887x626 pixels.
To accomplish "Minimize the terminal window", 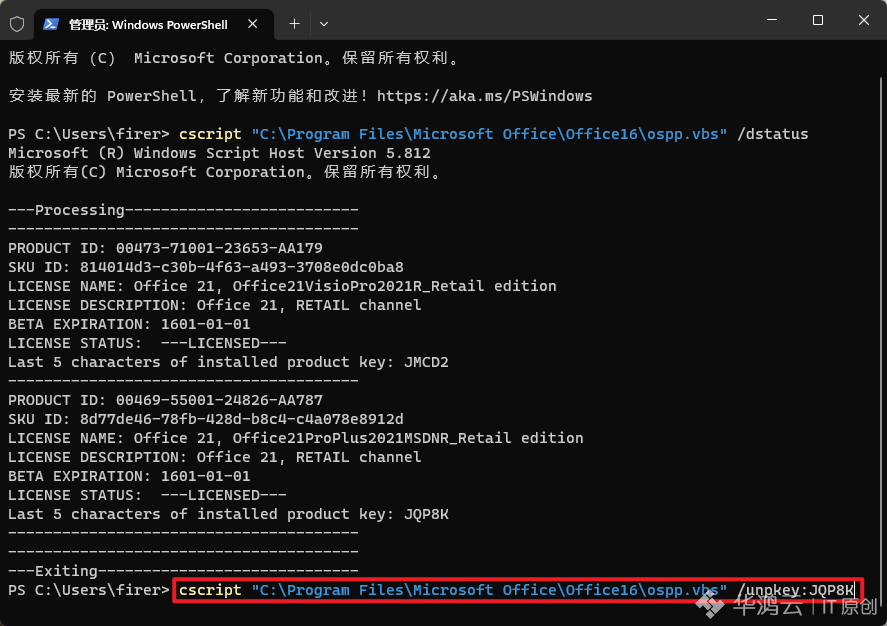I will tap(772, 20).
